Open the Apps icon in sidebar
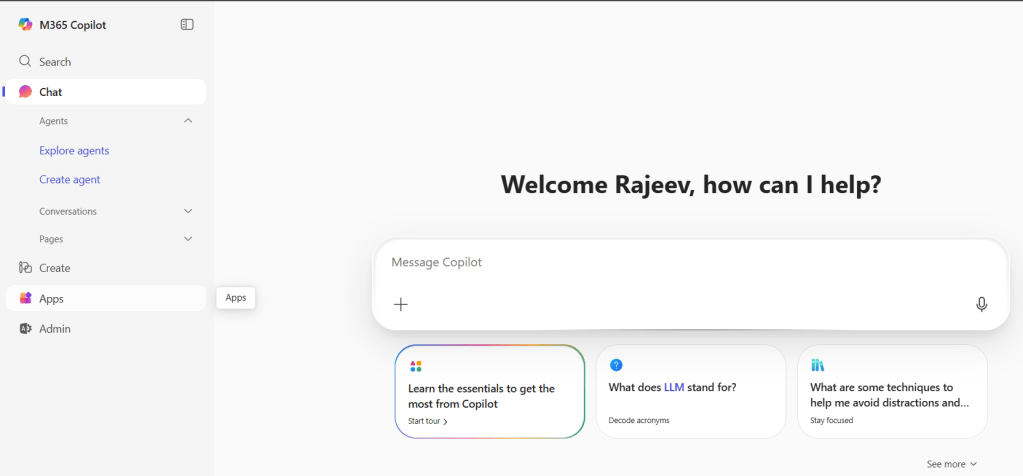The width and height of the screenshot is (1023, 476). coord(26,299)
